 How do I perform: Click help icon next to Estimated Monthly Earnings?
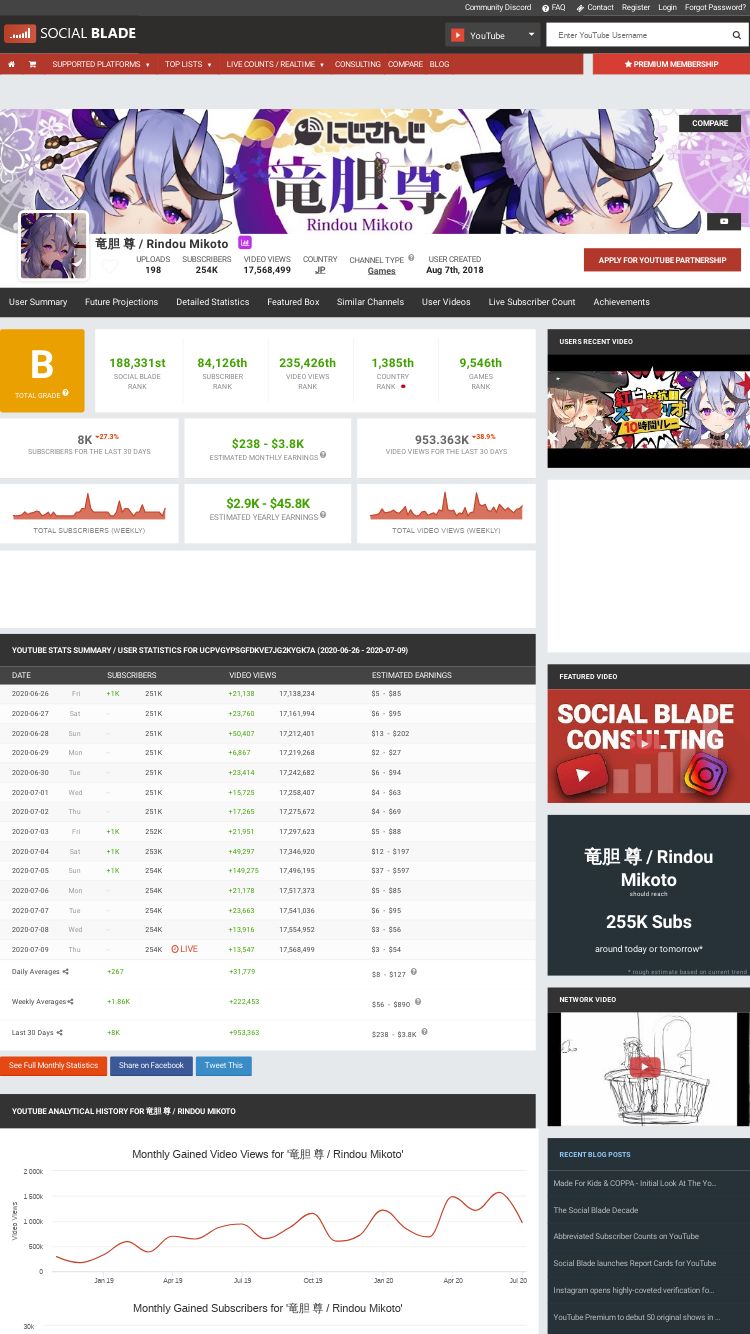click(323, 456)
